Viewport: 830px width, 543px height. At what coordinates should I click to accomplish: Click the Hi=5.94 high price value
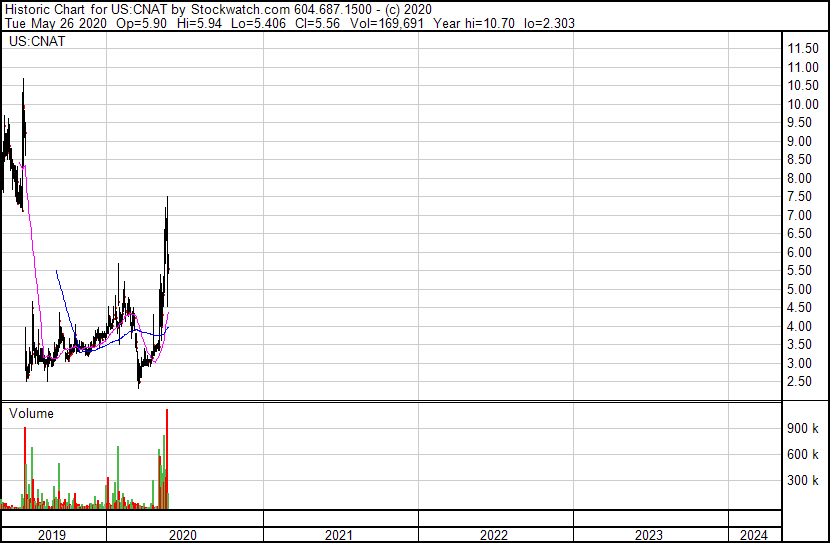(200, 23)
